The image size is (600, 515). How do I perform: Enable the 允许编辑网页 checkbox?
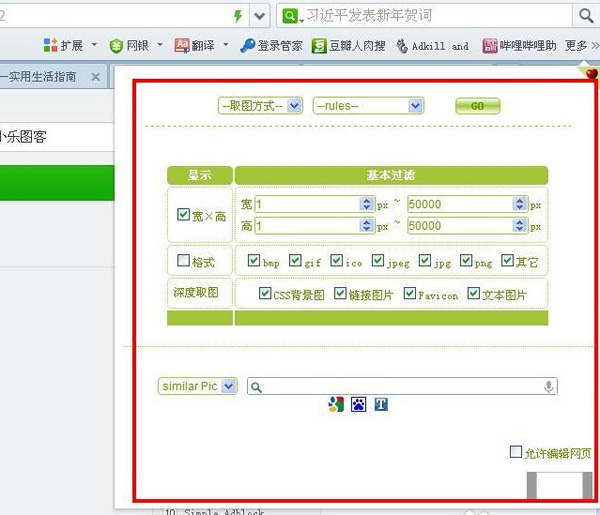tap(516, 452)
